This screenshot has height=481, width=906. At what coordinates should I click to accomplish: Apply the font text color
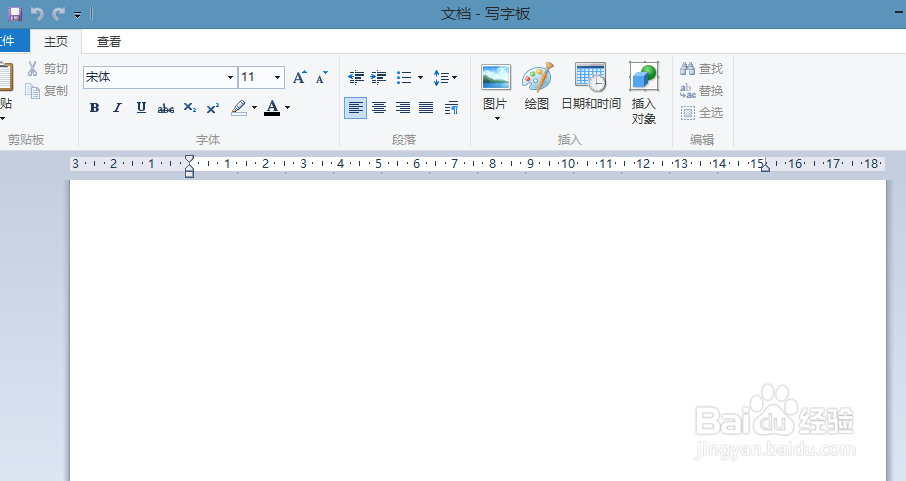[x=272, y=108]
